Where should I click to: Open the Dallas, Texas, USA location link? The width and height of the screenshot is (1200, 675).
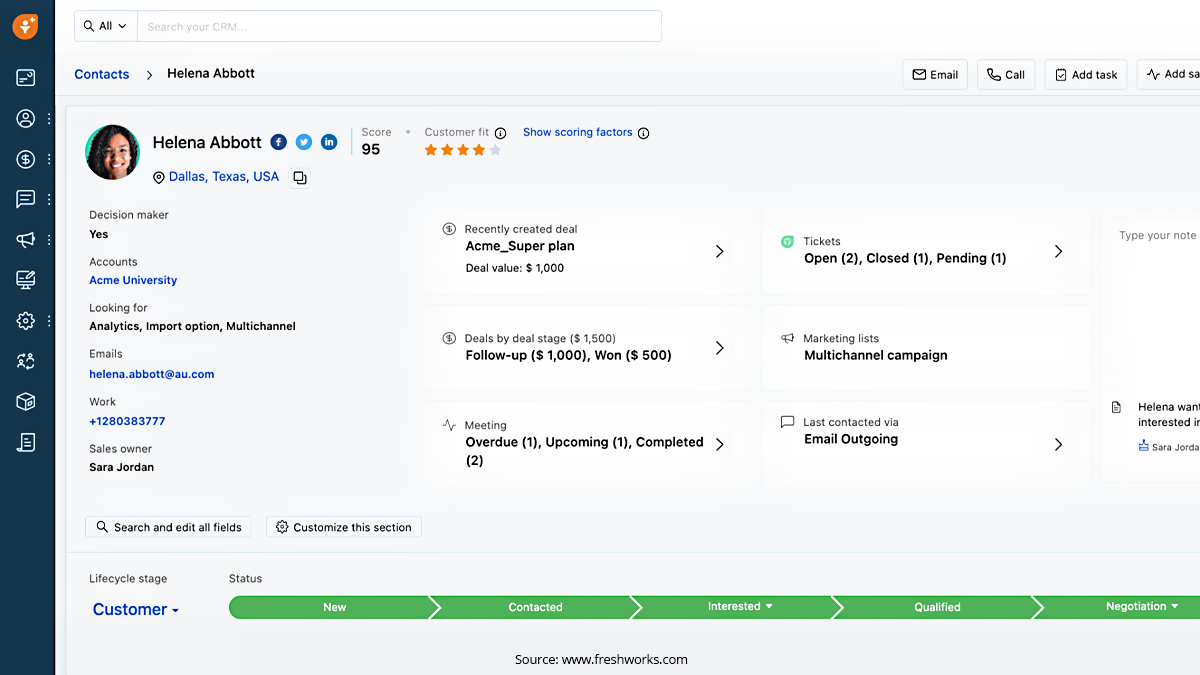(224, 177)
